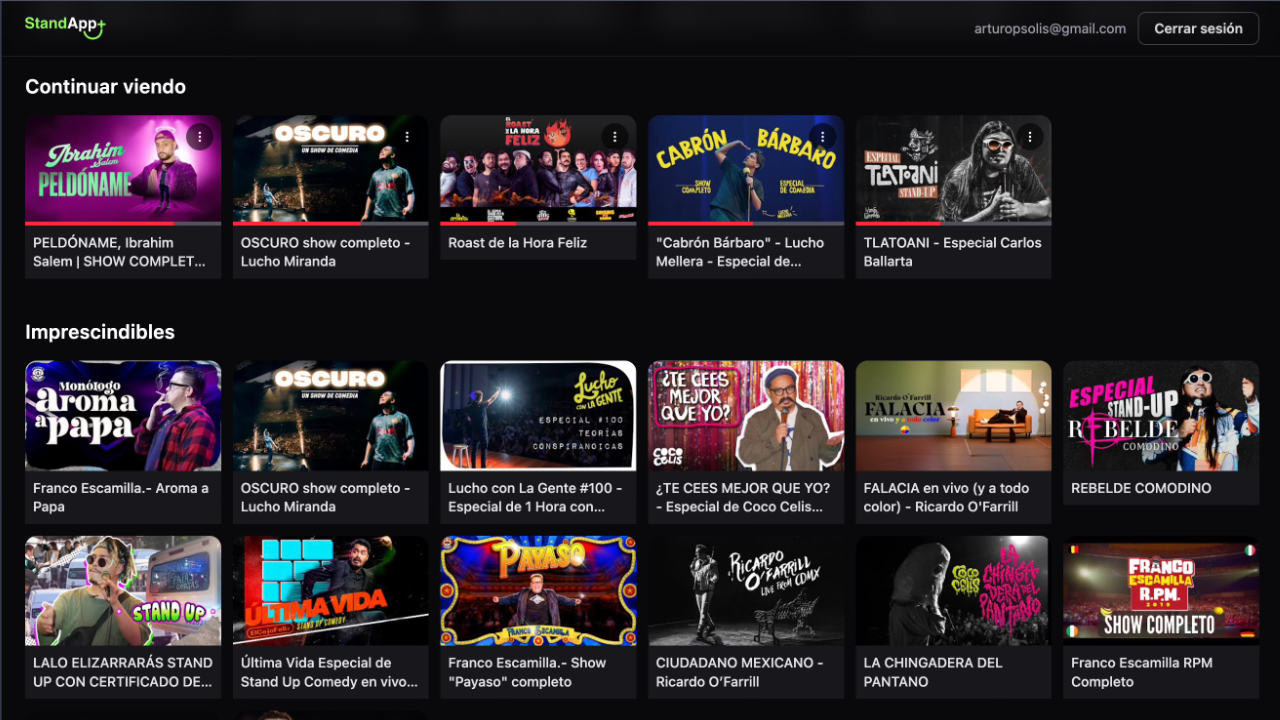Open the Payaso Franco Escamilla thumbnail
1280x720 pixels.
(538, 591)
